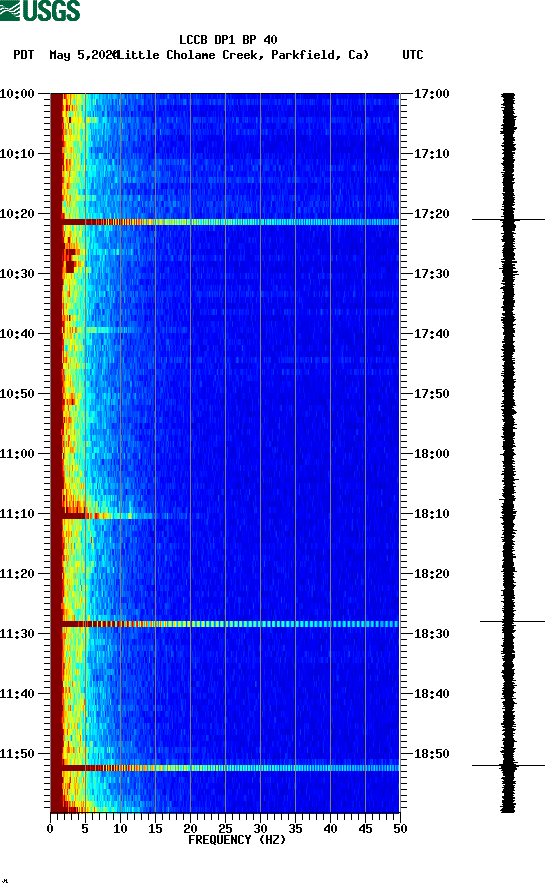Click the 10:50 PDT time label
552x892 pixels.
pyautogui.click(x=18, y=394)
